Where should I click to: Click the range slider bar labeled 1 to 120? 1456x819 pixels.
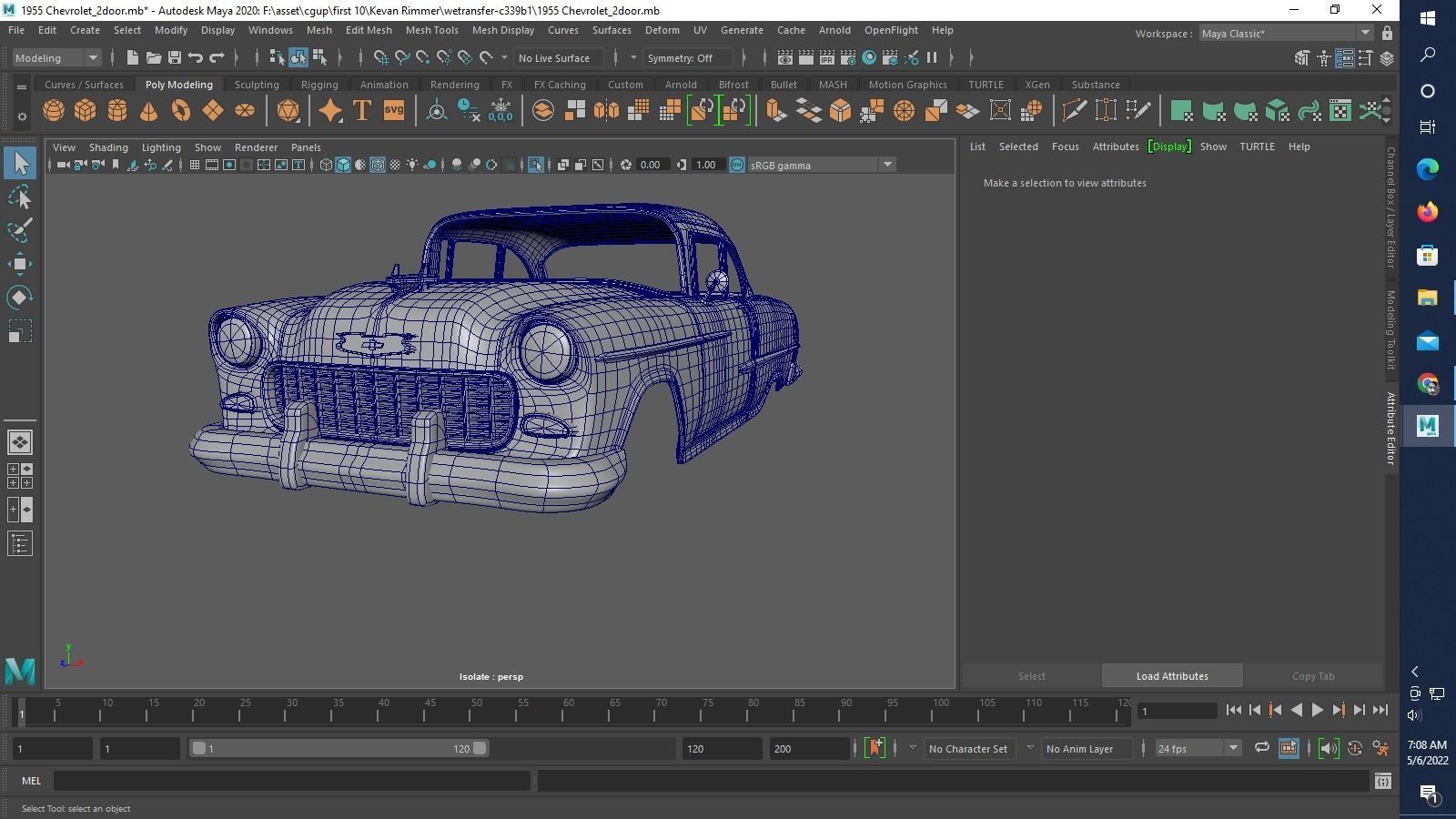click(x=339, y=749)
